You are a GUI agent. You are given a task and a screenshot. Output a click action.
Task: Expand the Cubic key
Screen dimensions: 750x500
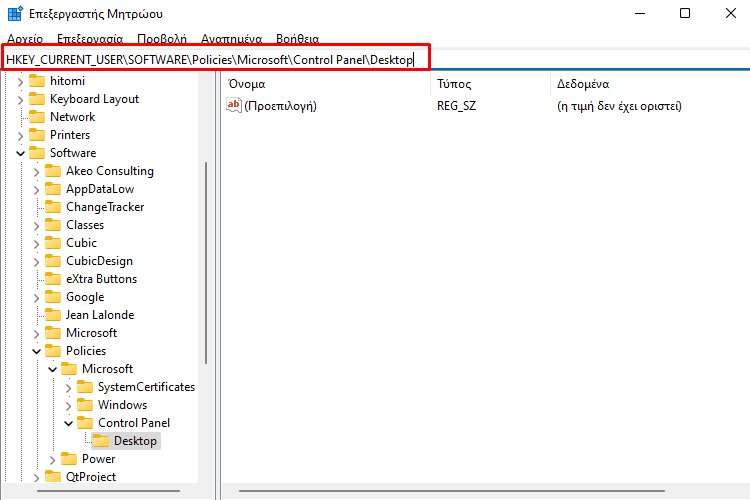[x=36, y=244]
